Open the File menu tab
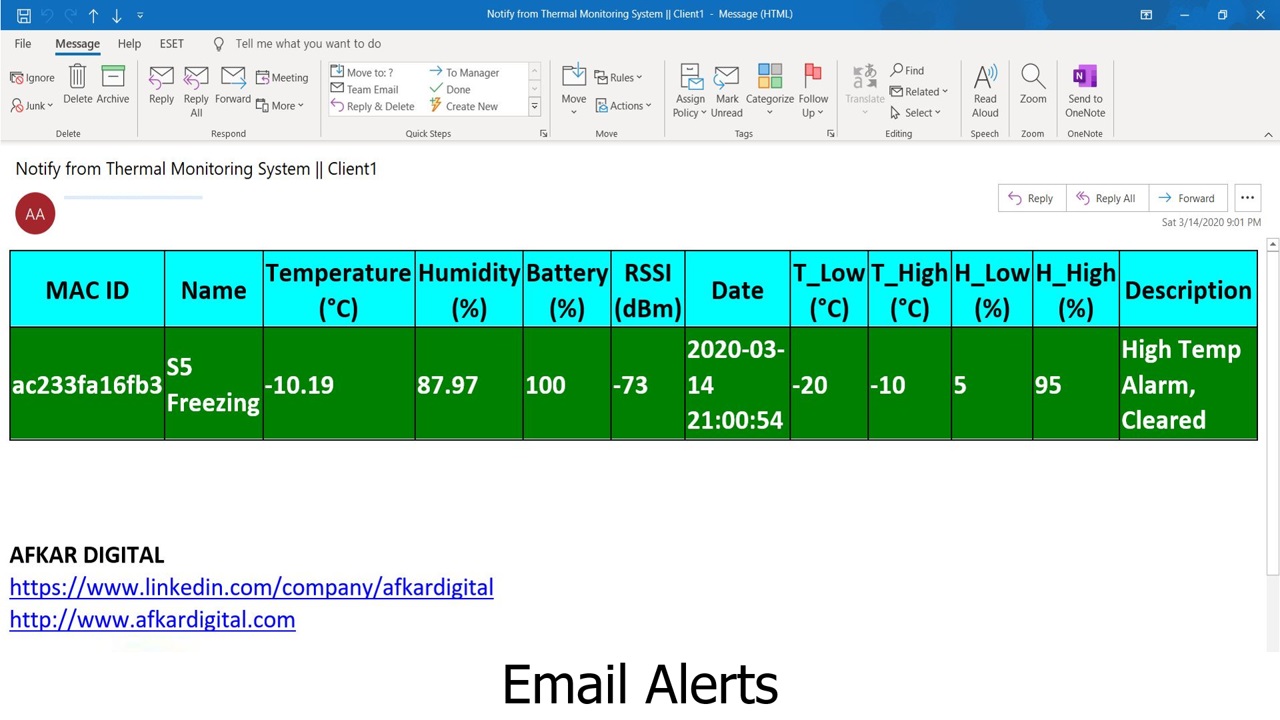 point(22,44)
